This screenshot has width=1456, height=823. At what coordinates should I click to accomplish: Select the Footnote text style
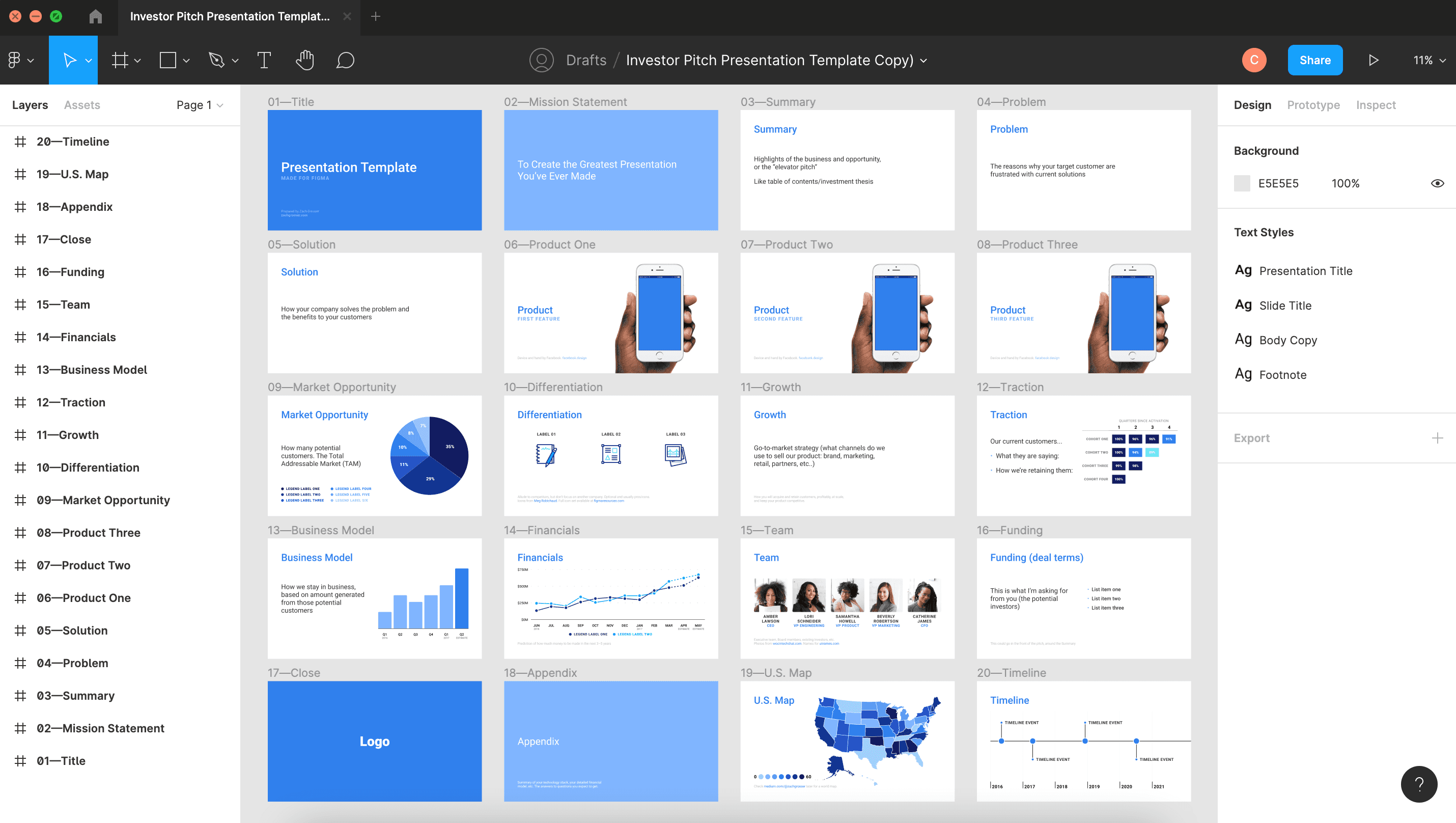click(x=1282, y=374)
